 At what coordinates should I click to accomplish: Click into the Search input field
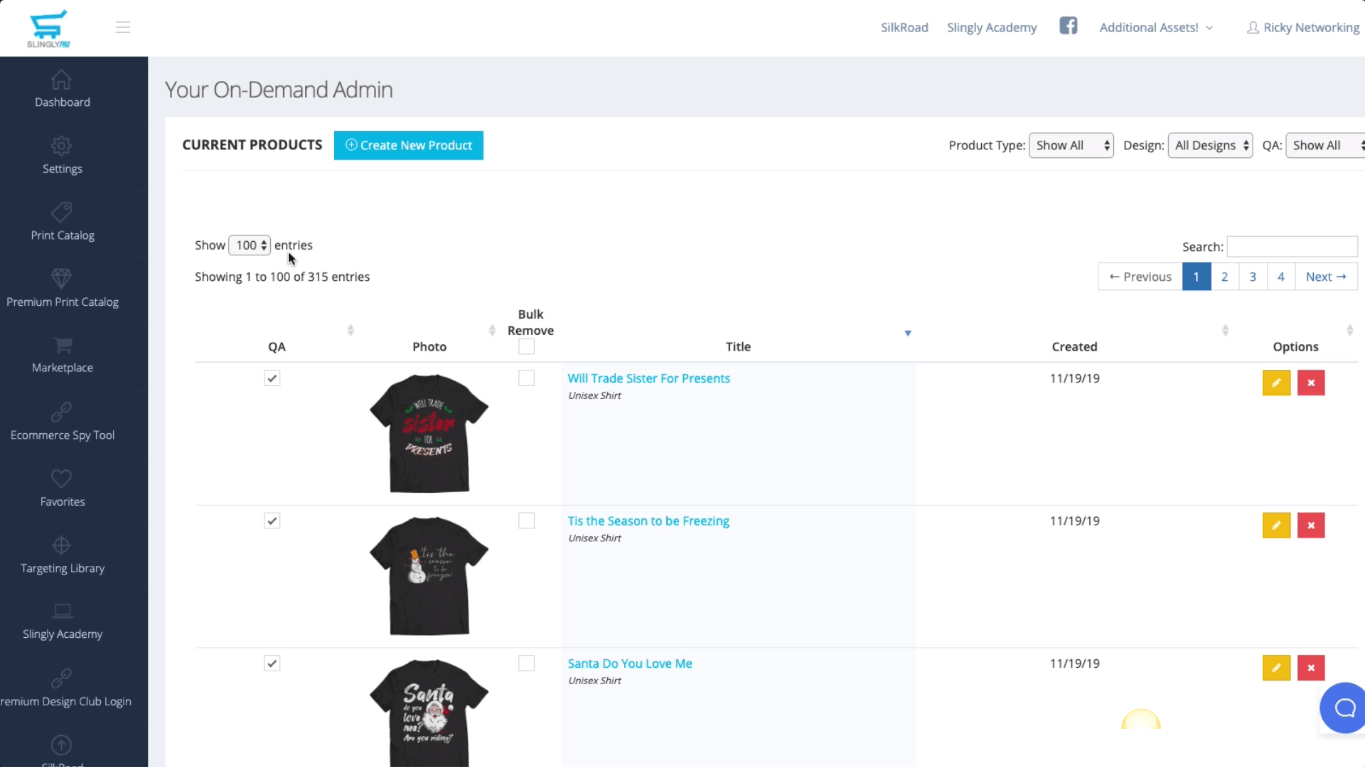[1292, 246]
